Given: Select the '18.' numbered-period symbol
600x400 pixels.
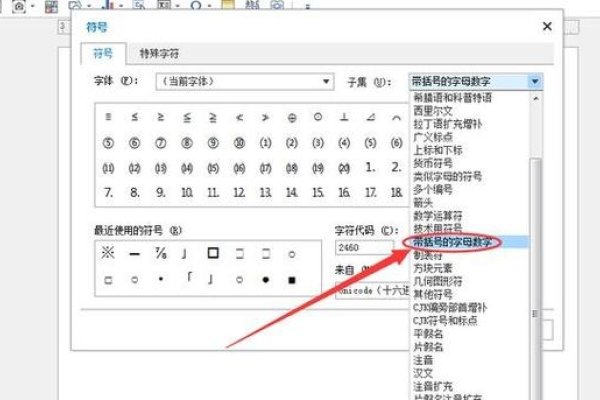Looking at the screenshot, I should 396,192.
